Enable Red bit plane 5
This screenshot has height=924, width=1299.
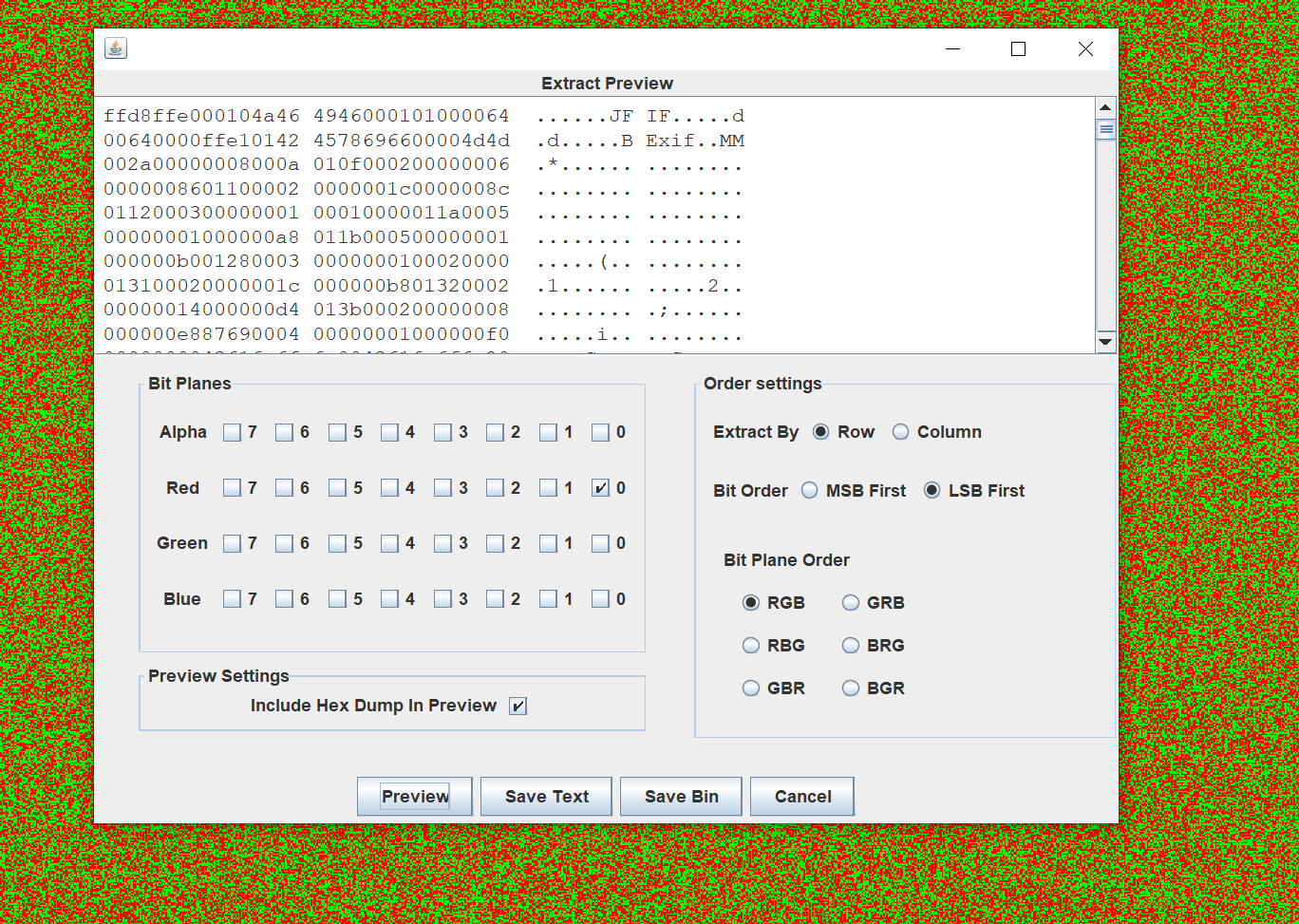point(337,488)
